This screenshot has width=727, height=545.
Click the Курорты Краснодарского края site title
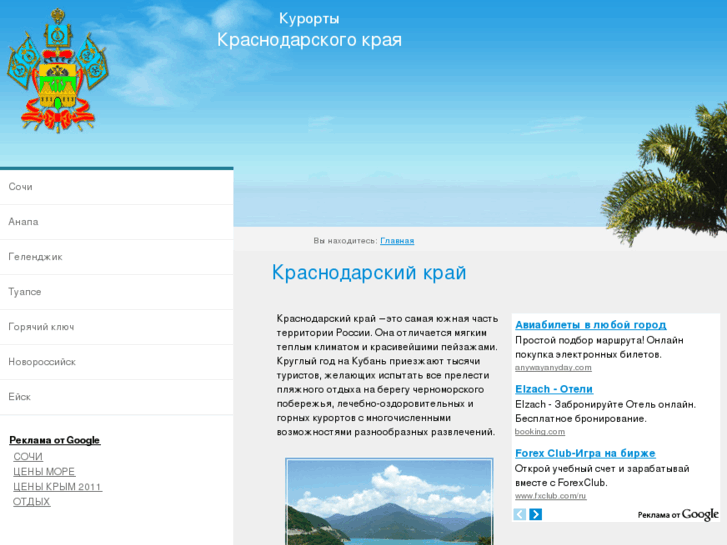(x=309, y=30)
